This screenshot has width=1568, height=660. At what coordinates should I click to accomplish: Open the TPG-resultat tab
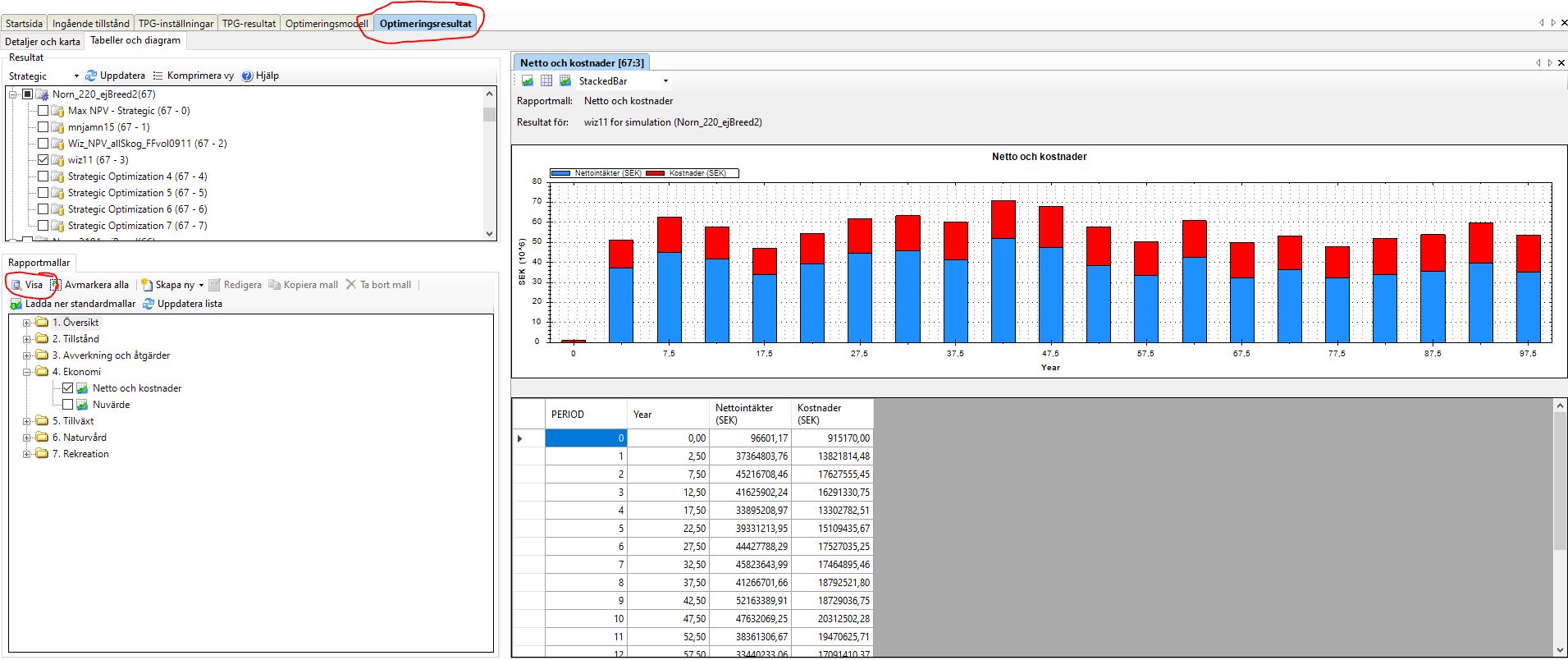tap(249, 24)
